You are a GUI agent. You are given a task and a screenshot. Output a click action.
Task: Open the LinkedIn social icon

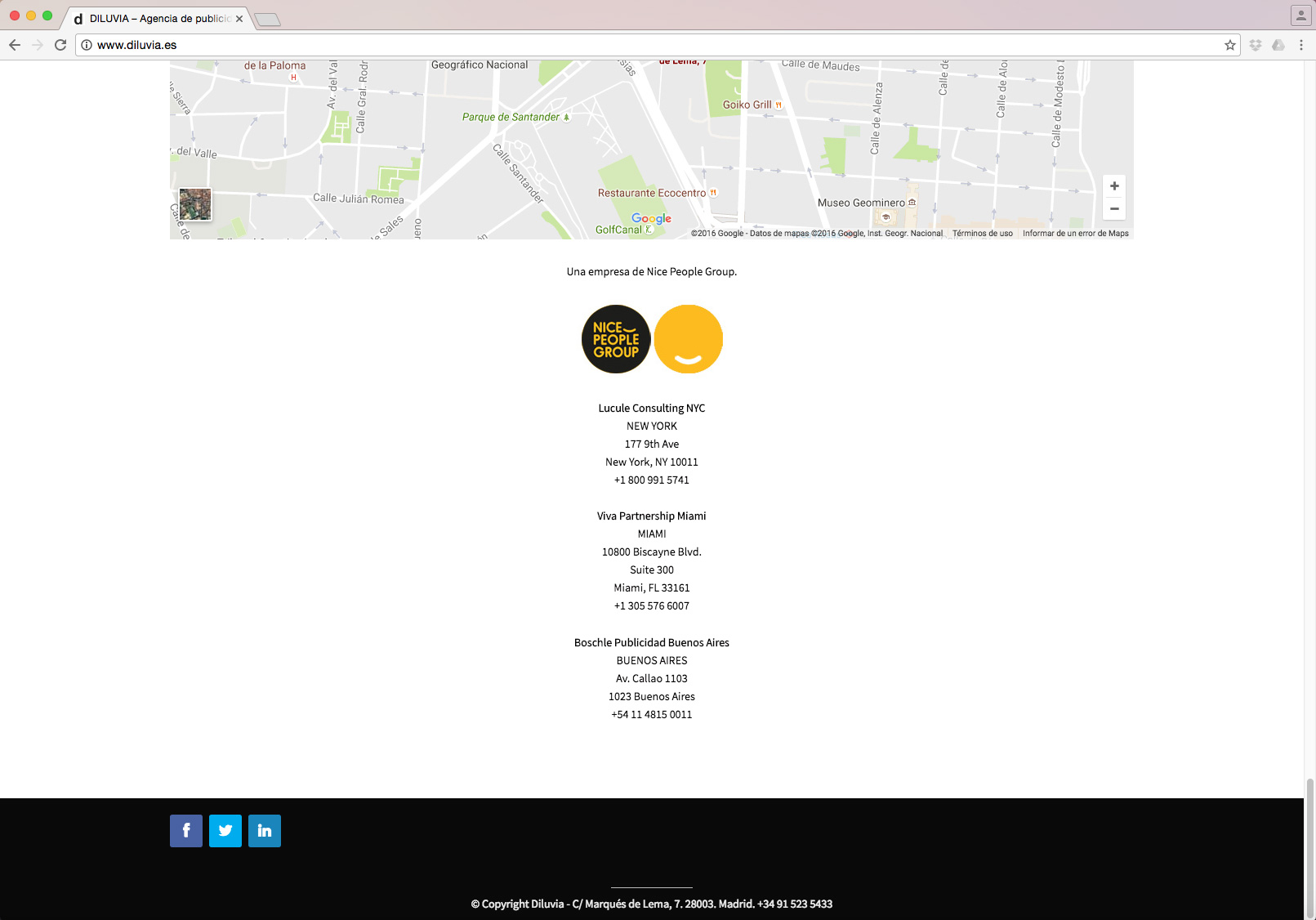coord(265,831)
